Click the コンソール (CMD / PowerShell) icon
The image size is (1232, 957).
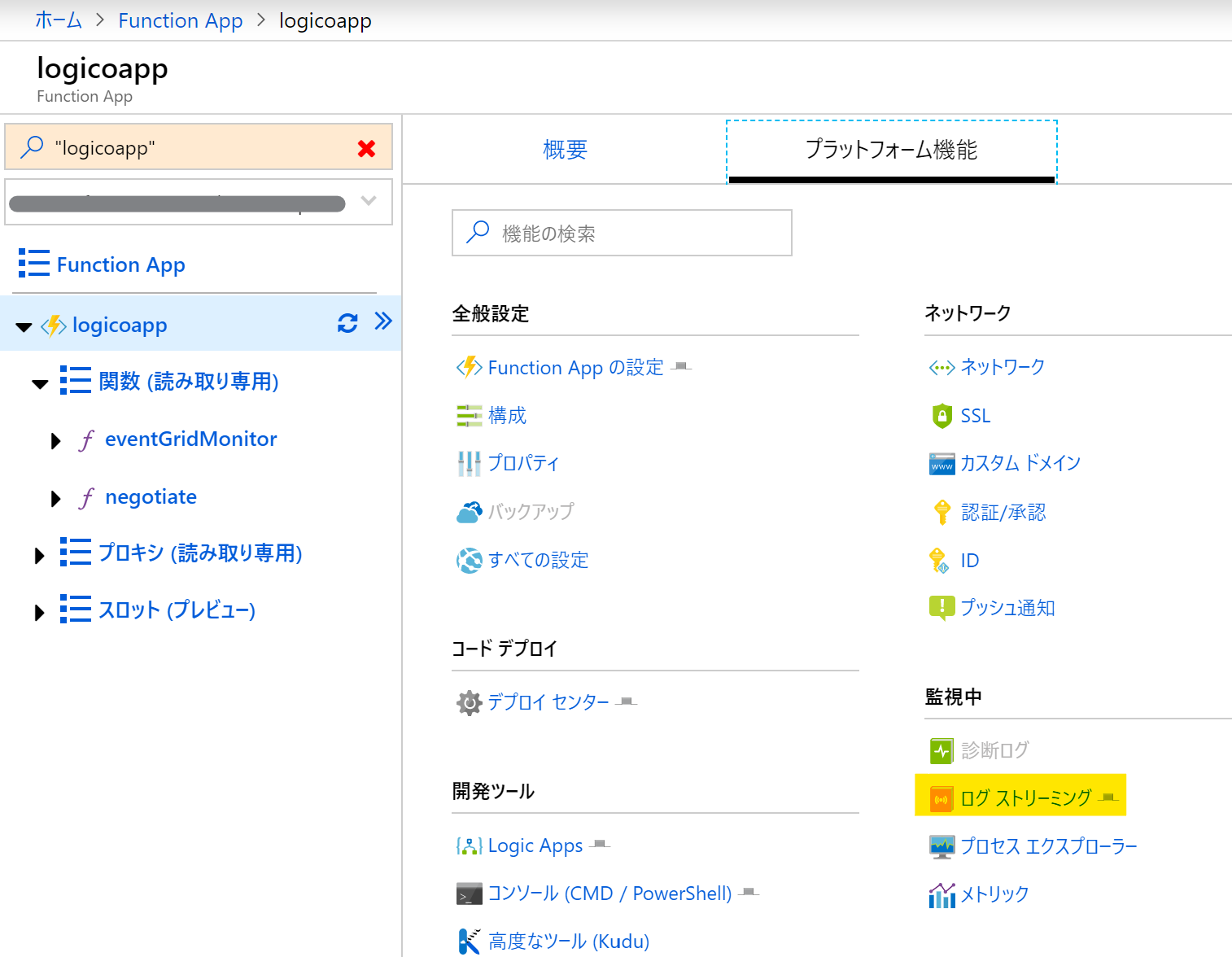469,894
